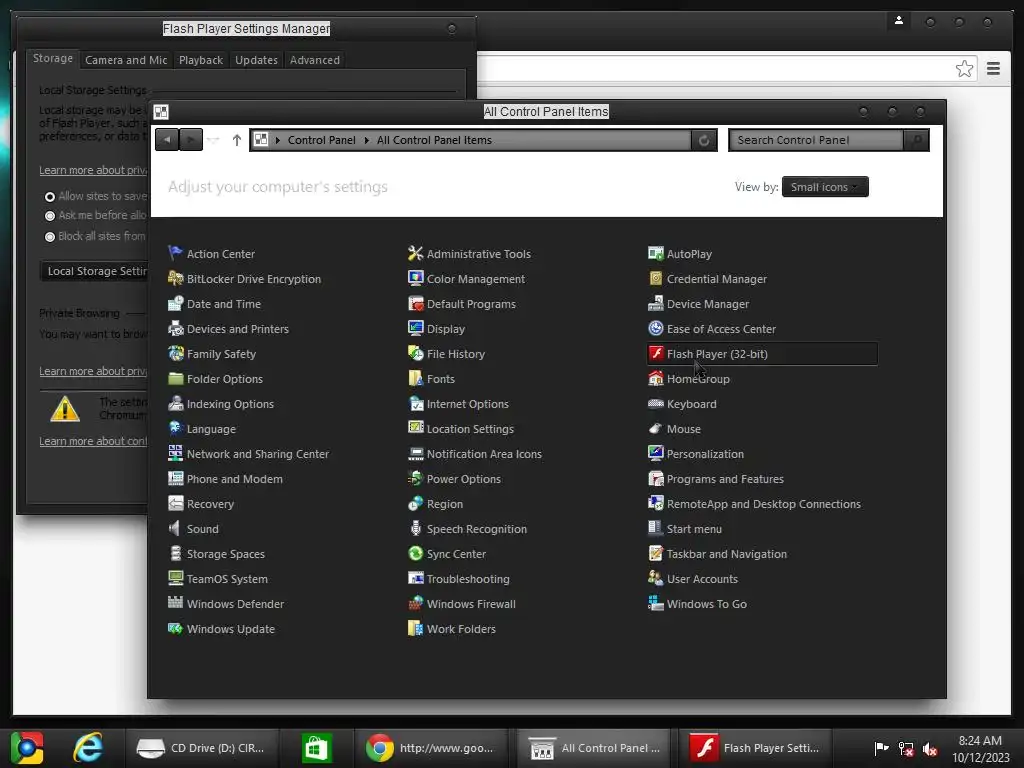The width and height of the screenshot is (1024, 768).
Task: Click the Search Control Panel field
Action: pos(816,140)
